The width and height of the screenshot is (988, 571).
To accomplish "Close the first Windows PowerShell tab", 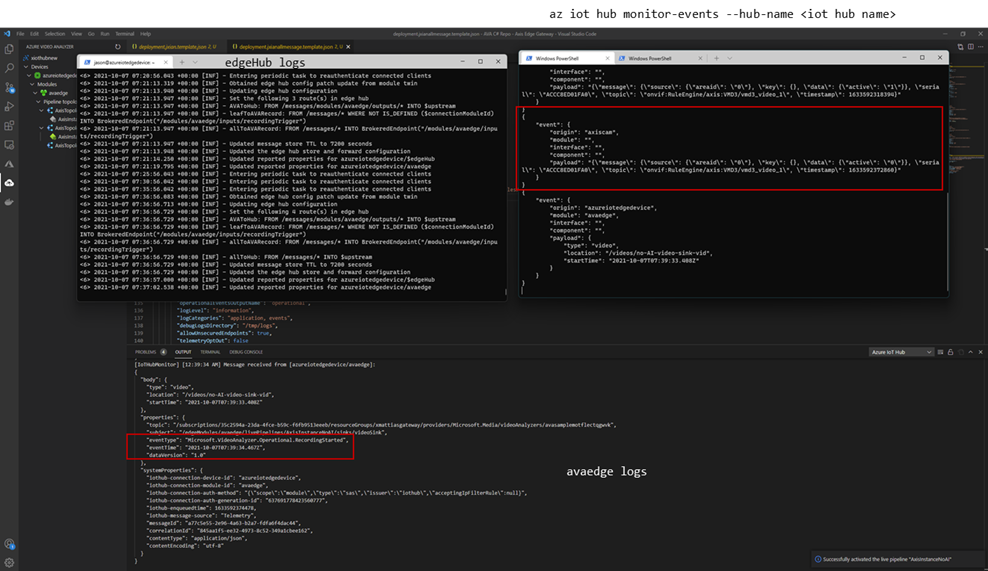I will tap(607, 58).
